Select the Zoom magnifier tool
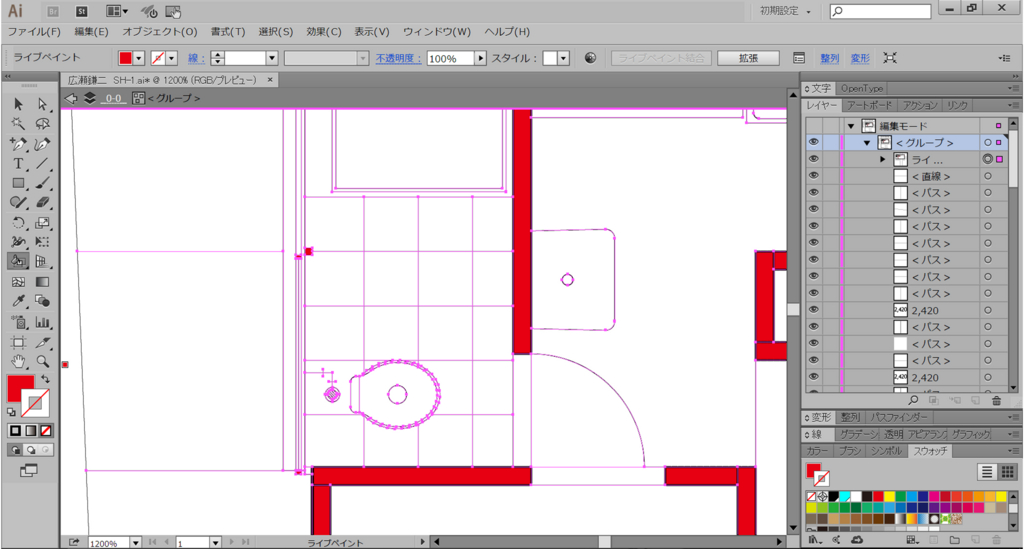The width and height of the screenshot is (1024, 549). tap(42, 362)
